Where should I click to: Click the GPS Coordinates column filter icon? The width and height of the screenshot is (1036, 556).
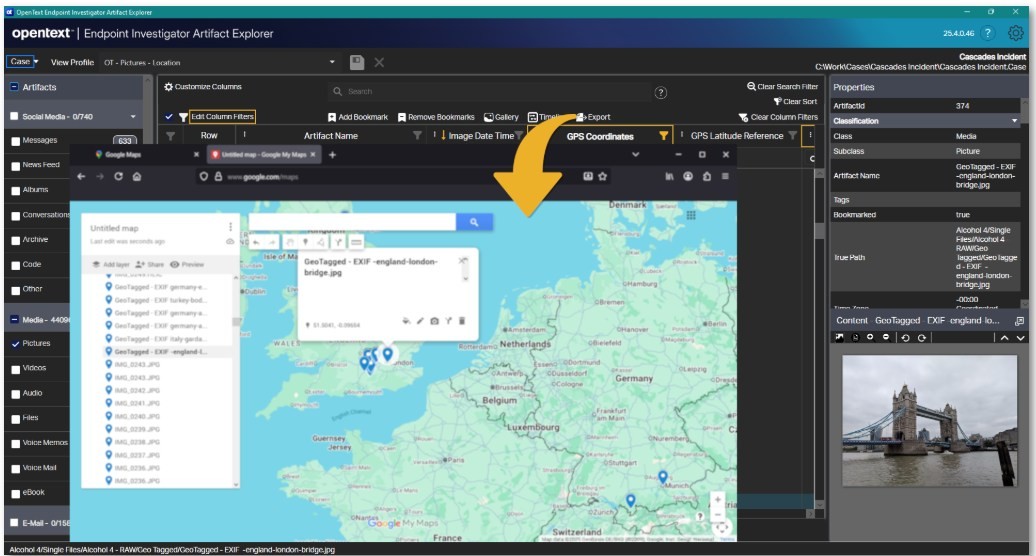coord(663,136)
